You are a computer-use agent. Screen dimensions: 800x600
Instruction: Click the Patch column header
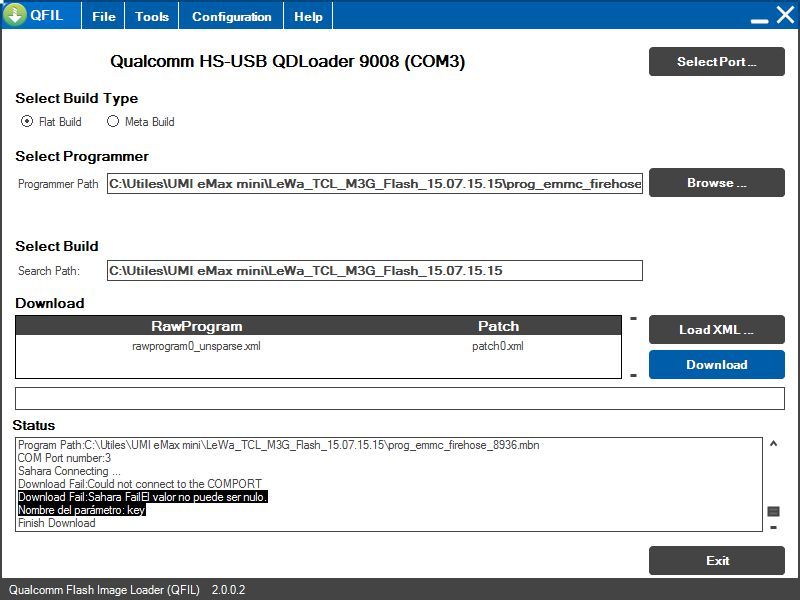pyautogui.click(x=498, y=326)
